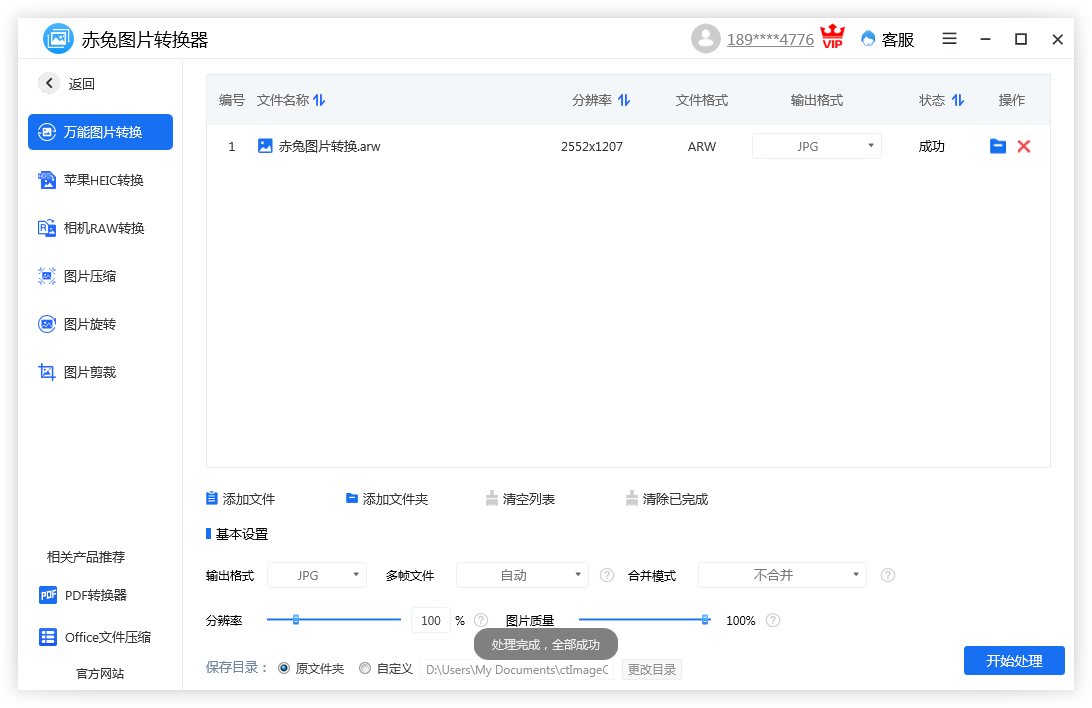Click the ARW file format cell
The height and width of the screenshot is (708, 1092).
702,146
